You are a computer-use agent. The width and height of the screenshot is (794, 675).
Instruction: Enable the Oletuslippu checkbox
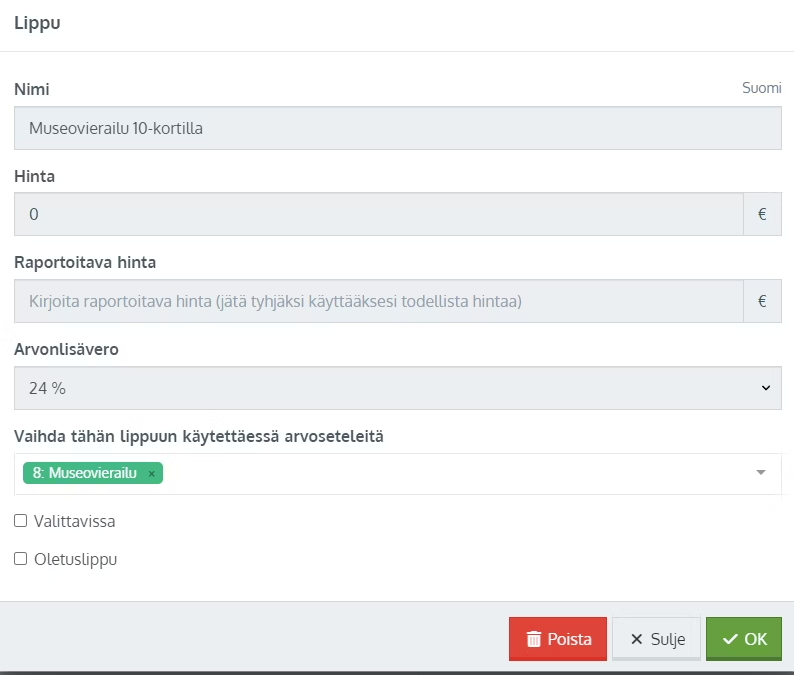[x=20, y=559]
